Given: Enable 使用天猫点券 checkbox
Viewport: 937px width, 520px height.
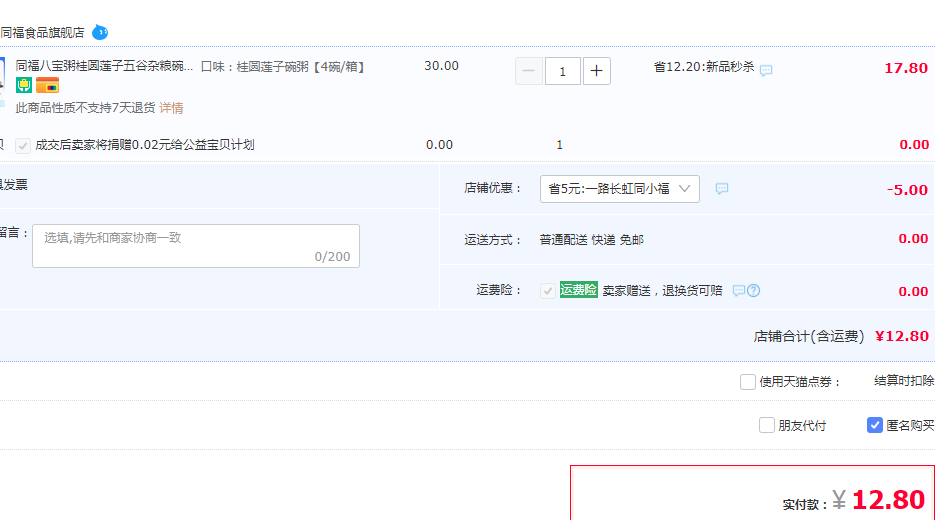Looking at the screenshot, I should click(x=748, y=382).
